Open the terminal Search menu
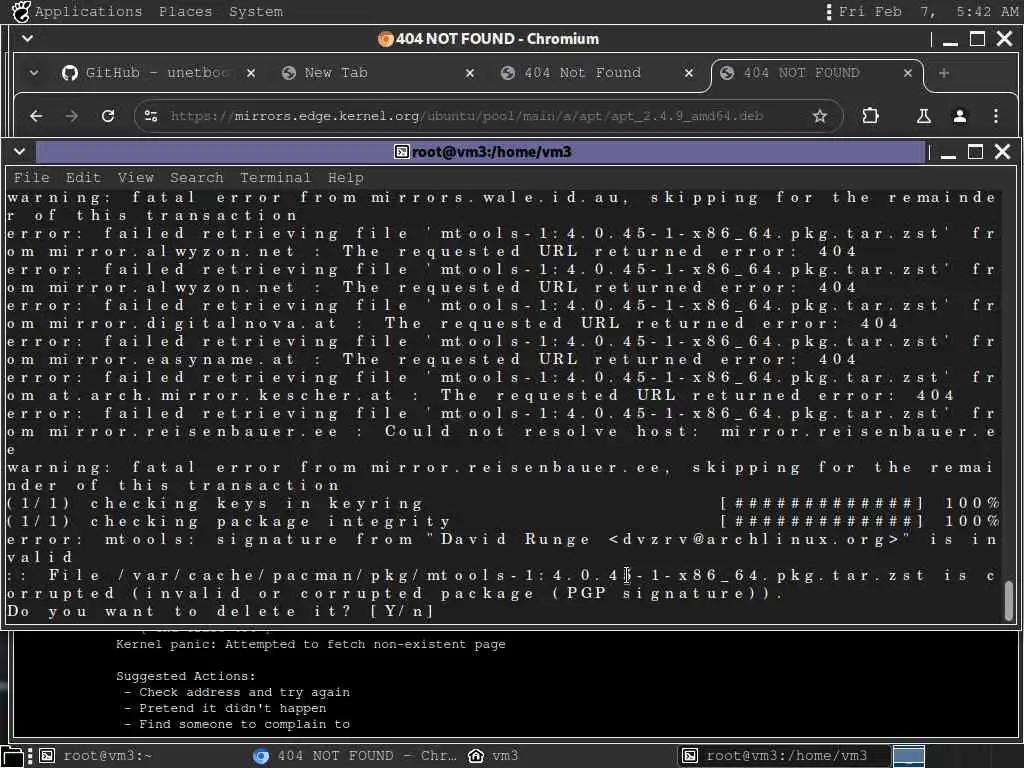The image size is (1024, 768). [197, 178]
